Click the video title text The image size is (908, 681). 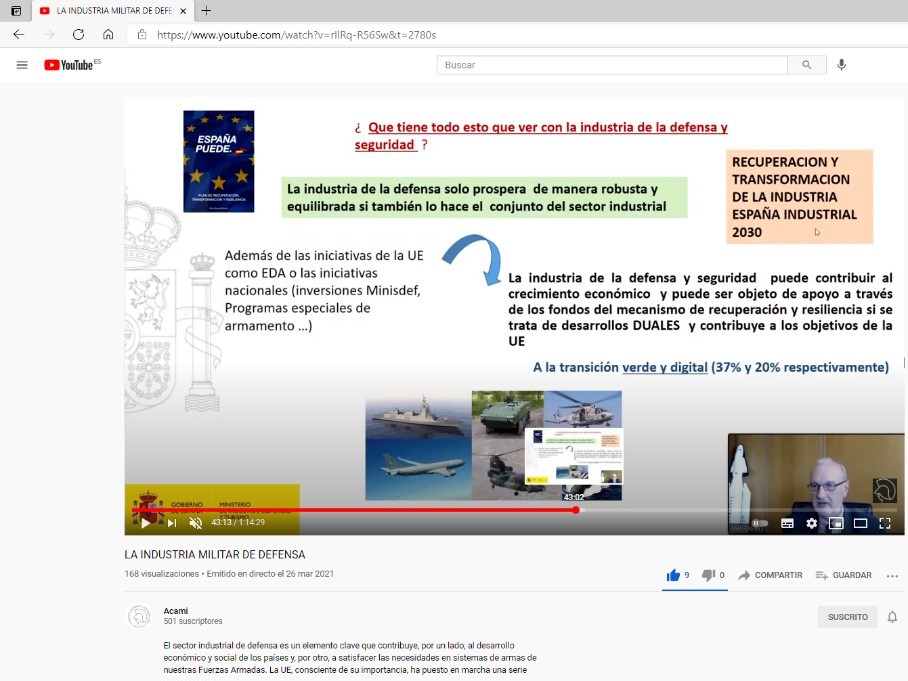click(x=215, y=554)
